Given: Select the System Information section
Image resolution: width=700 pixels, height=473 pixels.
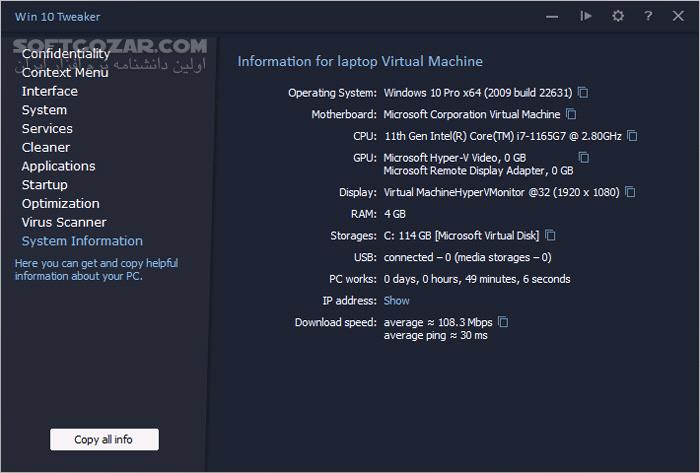Looking at the screenshot, I should click(82, 241).
